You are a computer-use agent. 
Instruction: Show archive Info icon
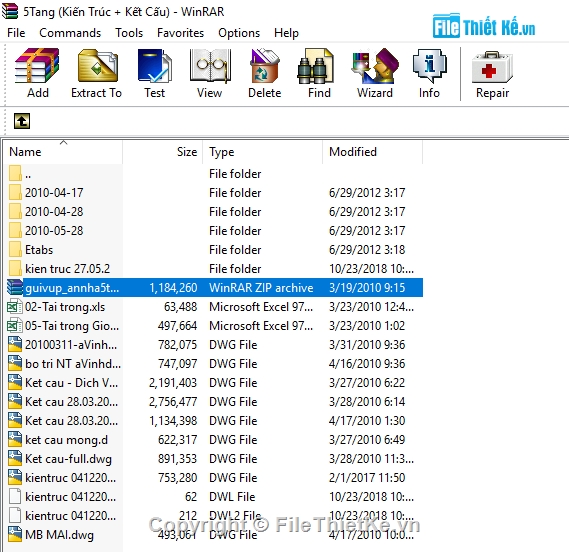click(430, 66)
